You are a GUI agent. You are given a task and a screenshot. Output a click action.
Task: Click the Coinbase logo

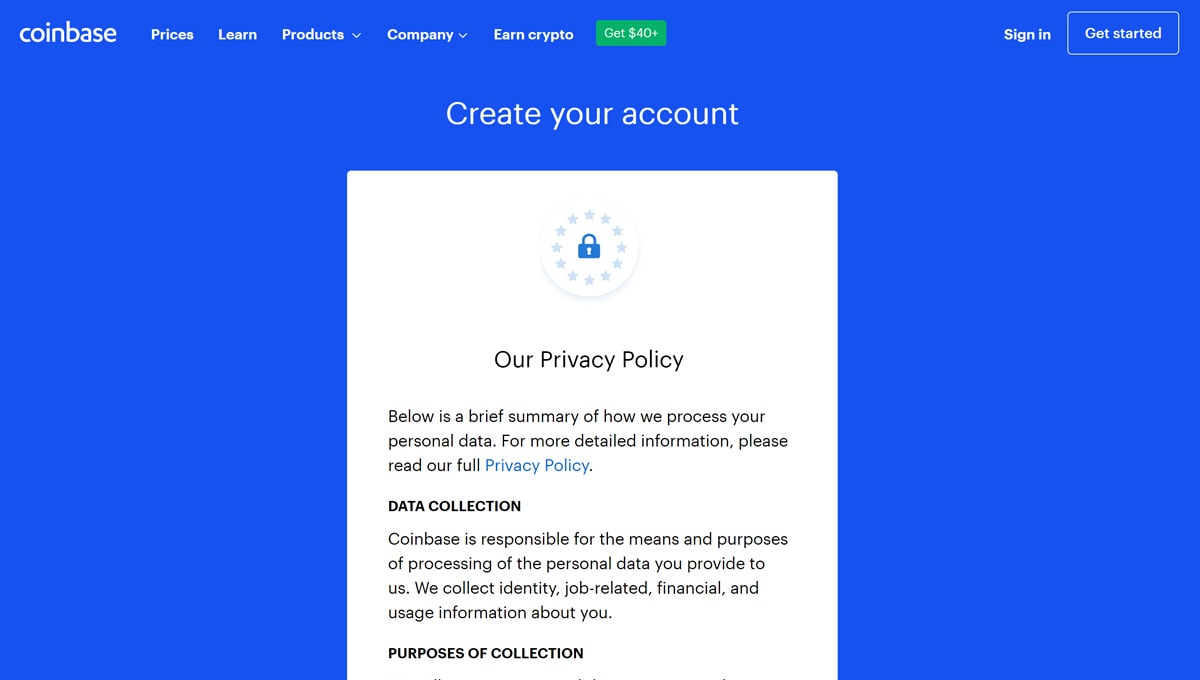pyautogui.click(x=68, y=33)
